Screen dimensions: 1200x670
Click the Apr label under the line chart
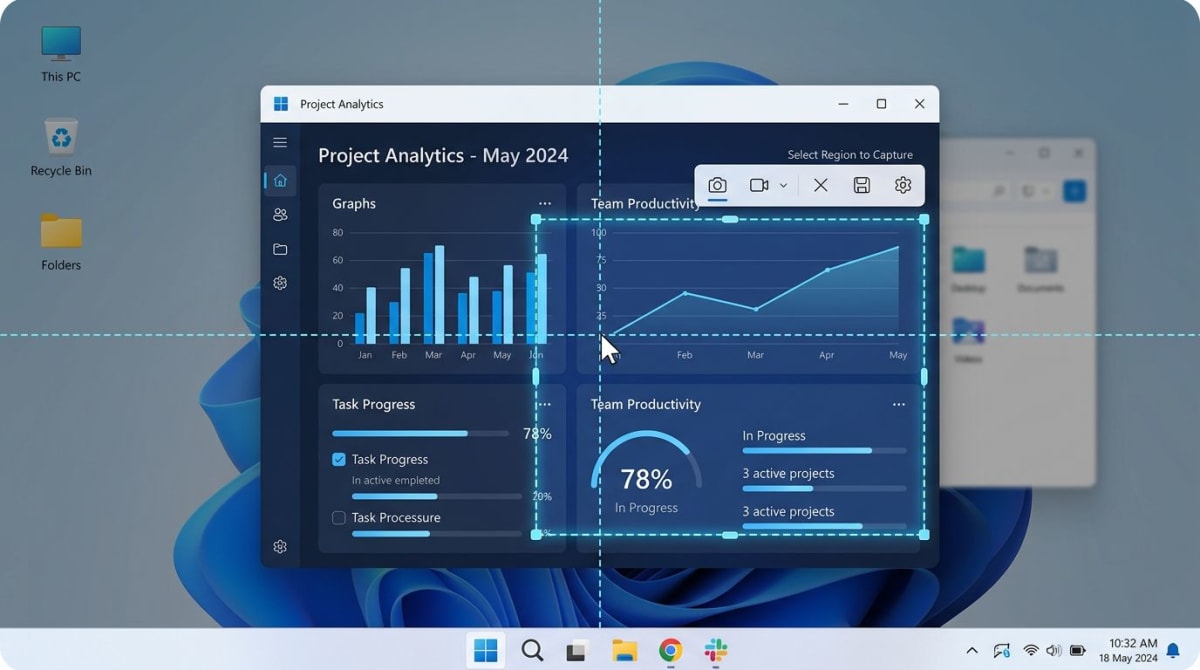pos(826,355)
